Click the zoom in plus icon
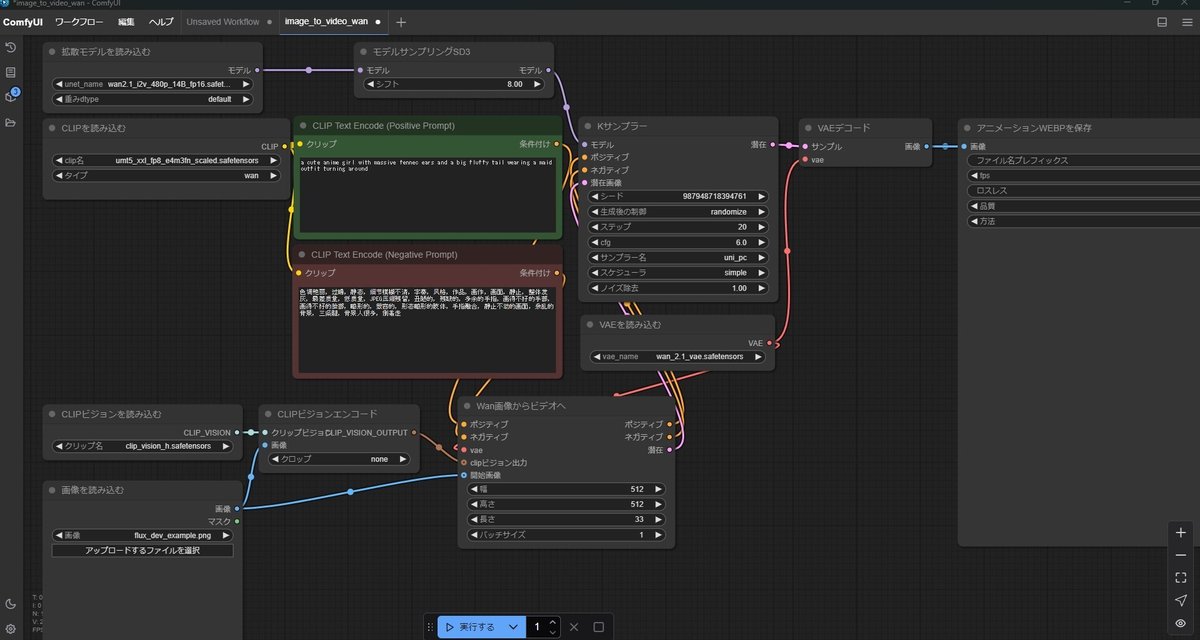1200x640 pixels. click(x=1181, y=533)
